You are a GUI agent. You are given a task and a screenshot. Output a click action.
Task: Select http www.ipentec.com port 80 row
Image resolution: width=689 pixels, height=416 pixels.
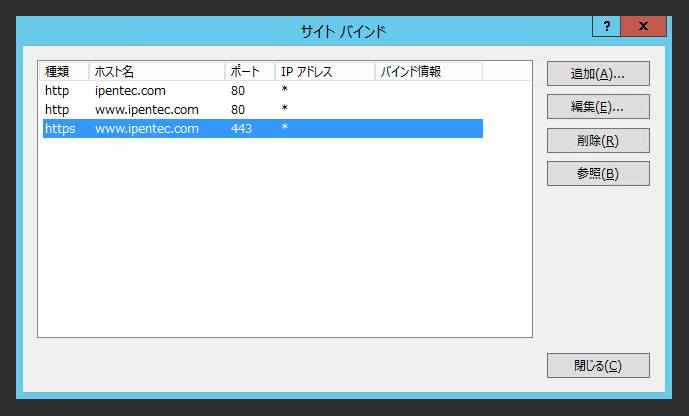coord(263,109)
